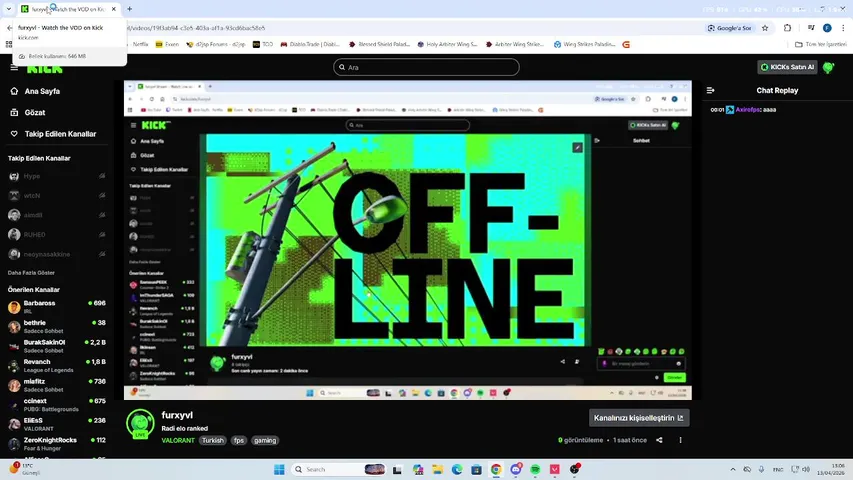Bookmark this page with star icon
Screen dimensions: 853x480
pyautogui.click(x=765, y=28)
